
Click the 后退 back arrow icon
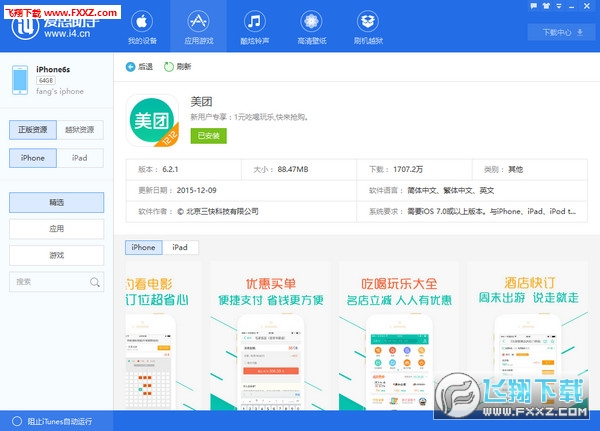[x=131, y=66]
